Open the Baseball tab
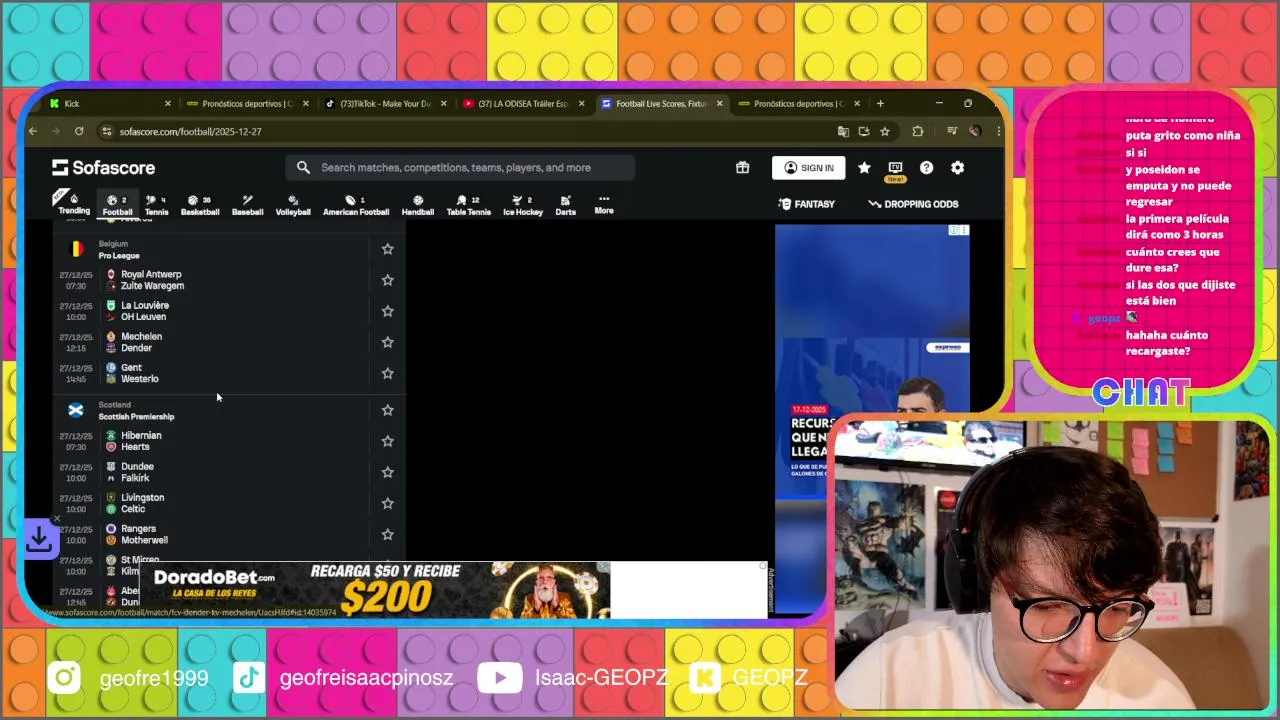Screen dimensions: 1280x720 pyautogui.click(x=247, y=204)
